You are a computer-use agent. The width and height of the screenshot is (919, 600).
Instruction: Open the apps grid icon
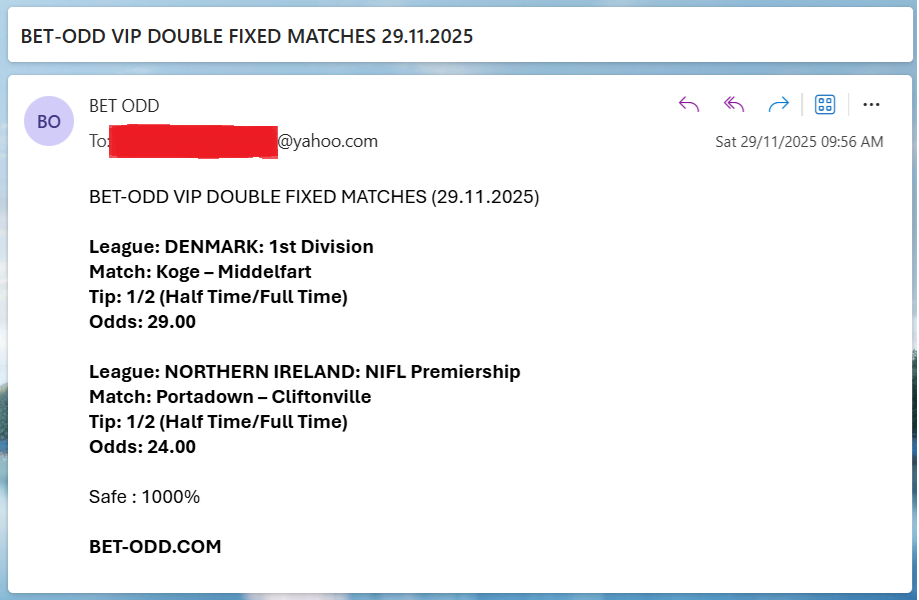pos(826,103)
